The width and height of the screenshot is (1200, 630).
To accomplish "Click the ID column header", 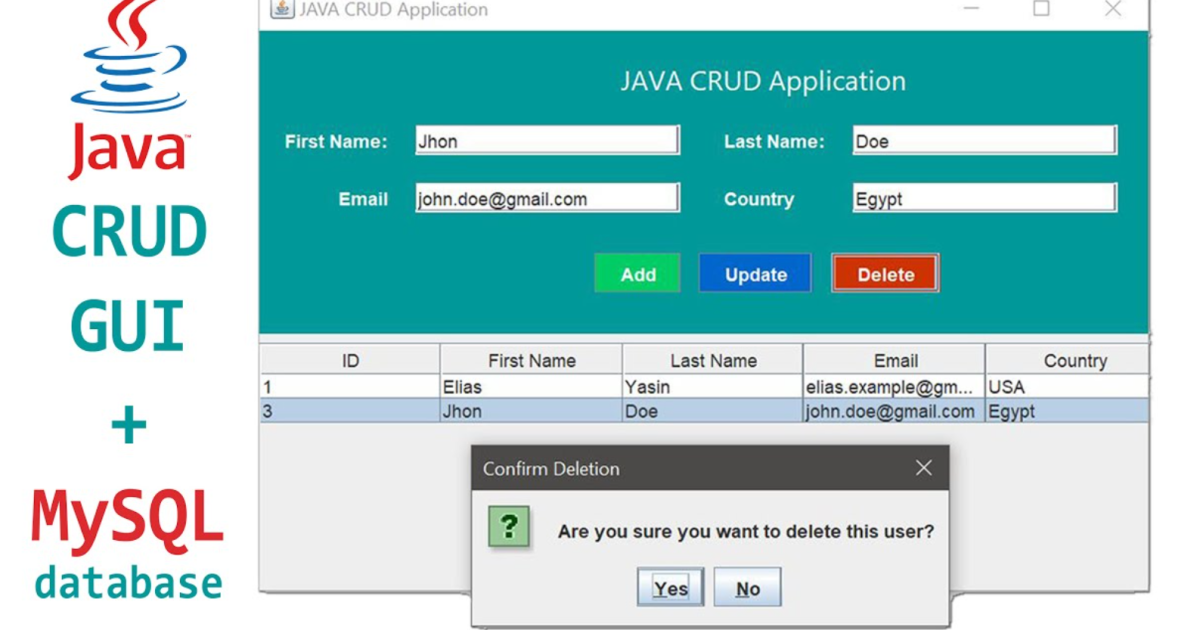I will click(x=349, y=360).
